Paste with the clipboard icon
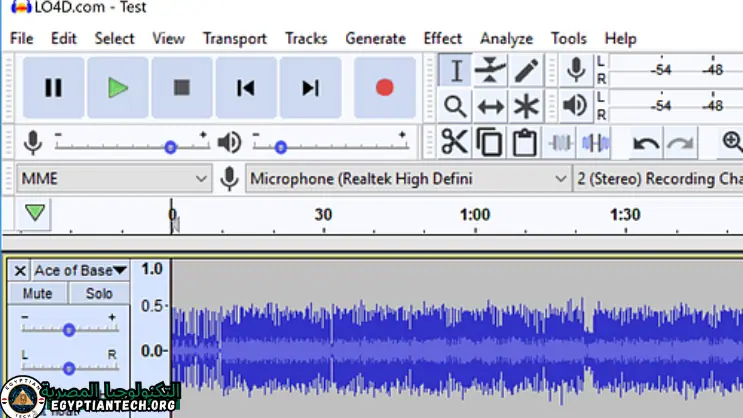This screenshot has width=743, height=418. pos(525,142)
